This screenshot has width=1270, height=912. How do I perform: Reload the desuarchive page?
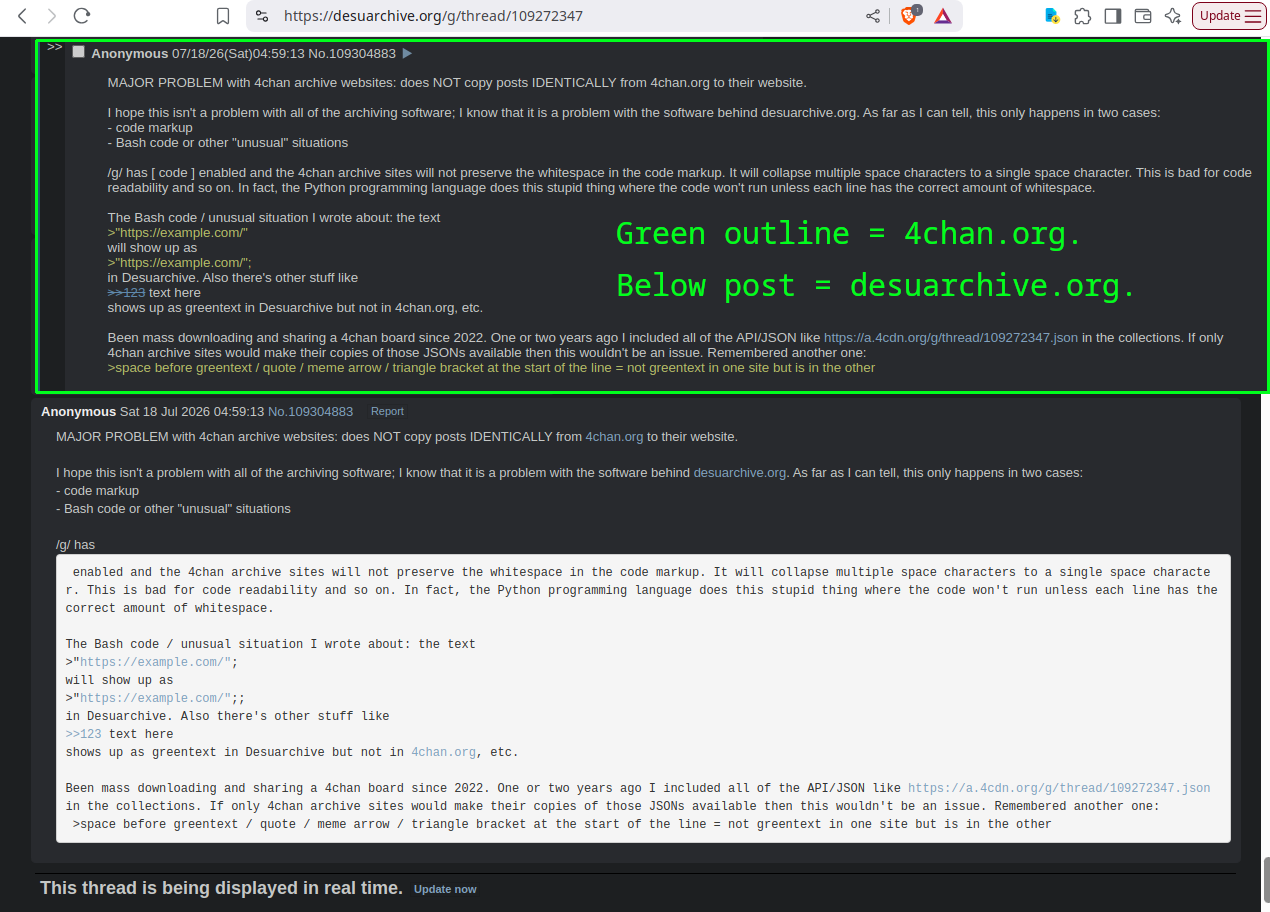click(82, 16)
